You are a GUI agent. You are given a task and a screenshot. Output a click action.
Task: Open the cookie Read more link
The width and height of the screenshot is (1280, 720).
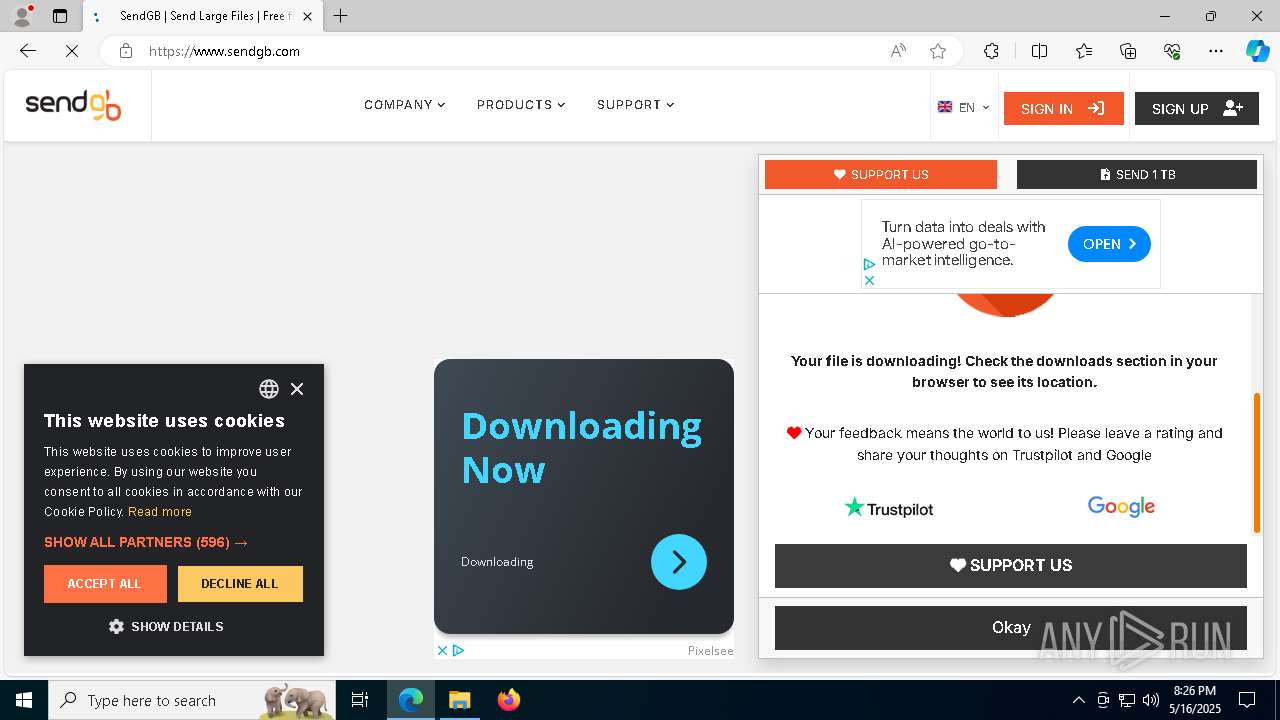tap(160, 511)
